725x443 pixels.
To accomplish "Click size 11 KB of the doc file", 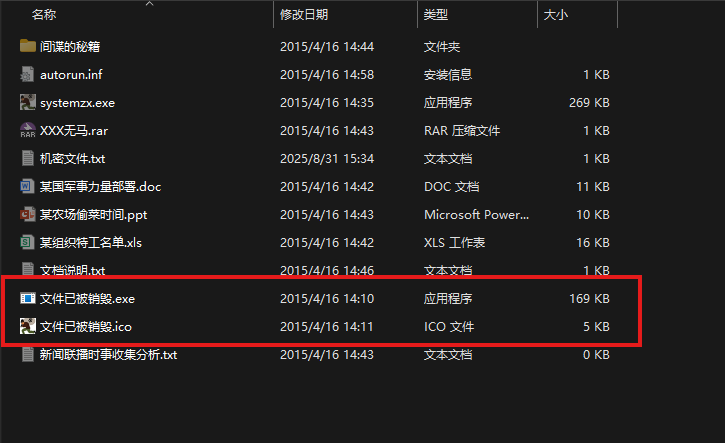I will tap(593, 186).
